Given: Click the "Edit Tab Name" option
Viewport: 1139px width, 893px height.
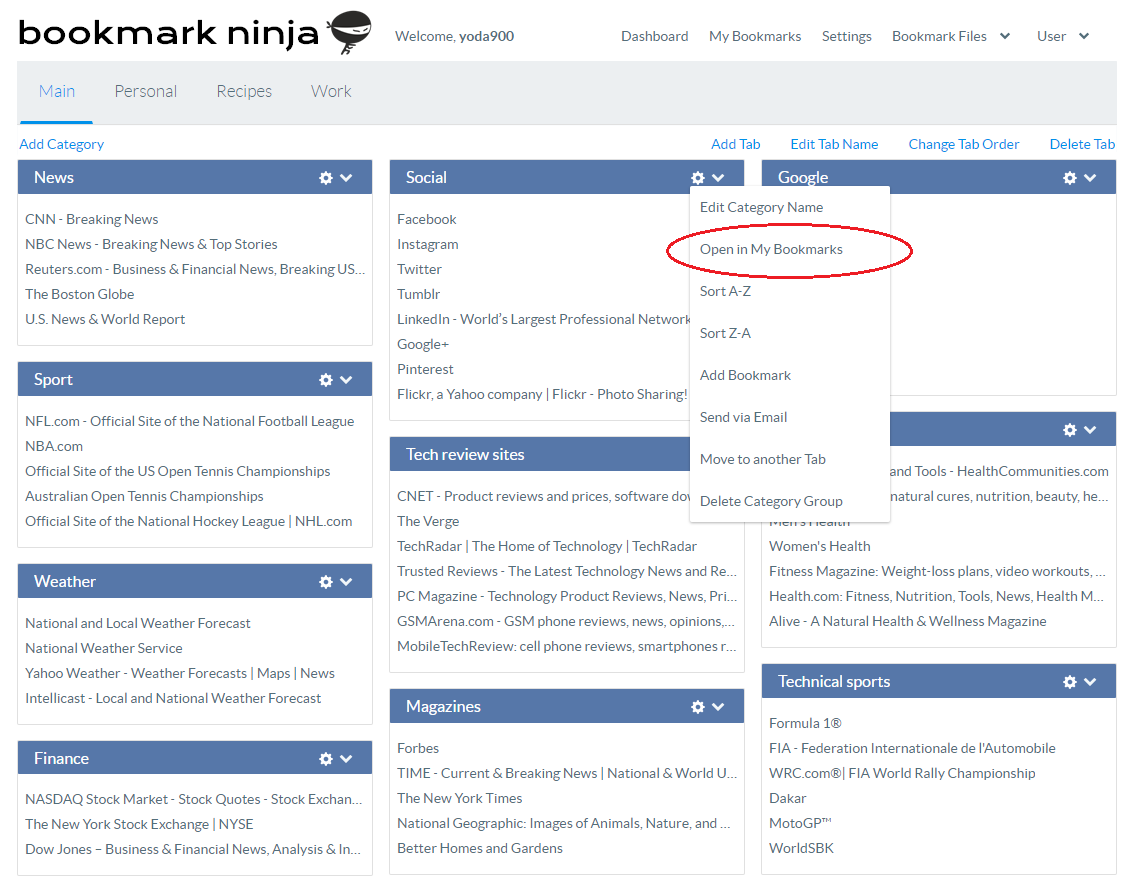Looking at the screenshot, I should [x=834, y=144].
